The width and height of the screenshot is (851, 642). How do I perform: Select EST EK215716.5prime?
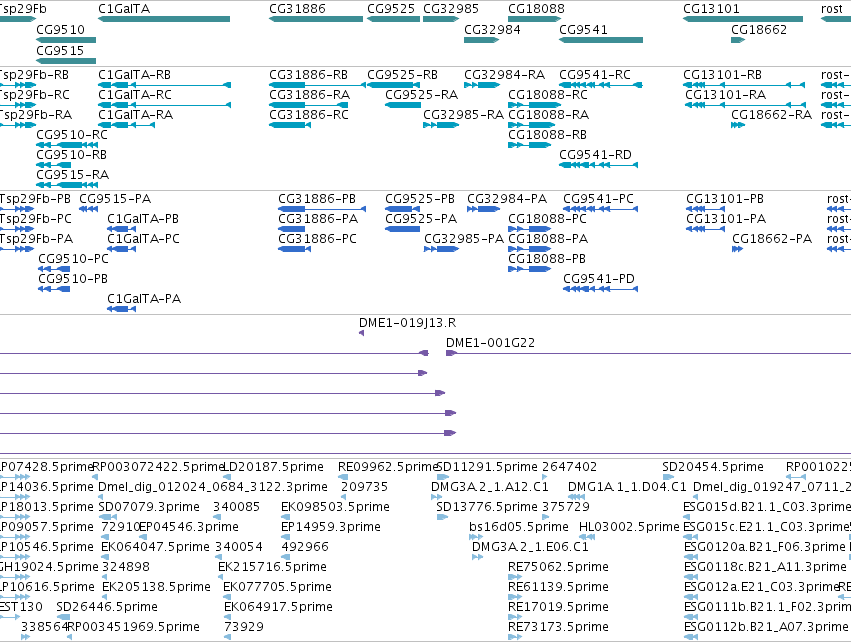272,567
